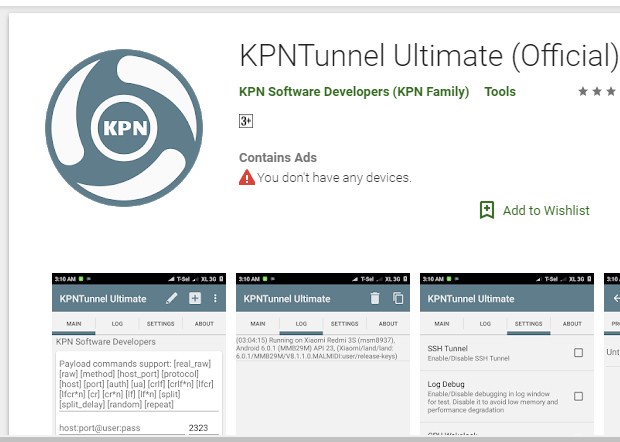Click the SSH Tunnel setting label
The height and width of the screenshot is (442, 620).
tap(447, 348)
